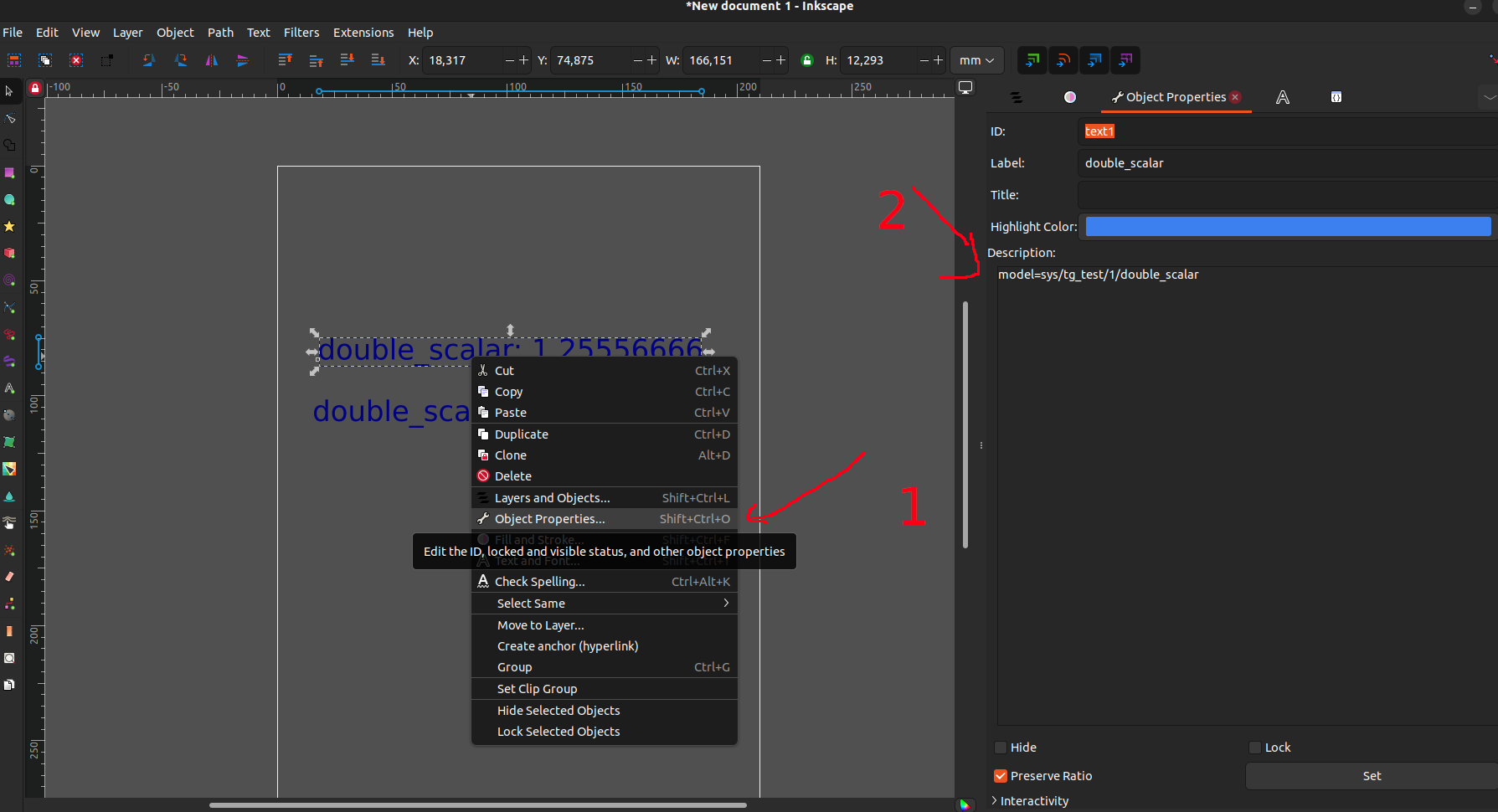Open the mm units dropdown
Screen dimensions: 1498x812
tap(977, 60)
